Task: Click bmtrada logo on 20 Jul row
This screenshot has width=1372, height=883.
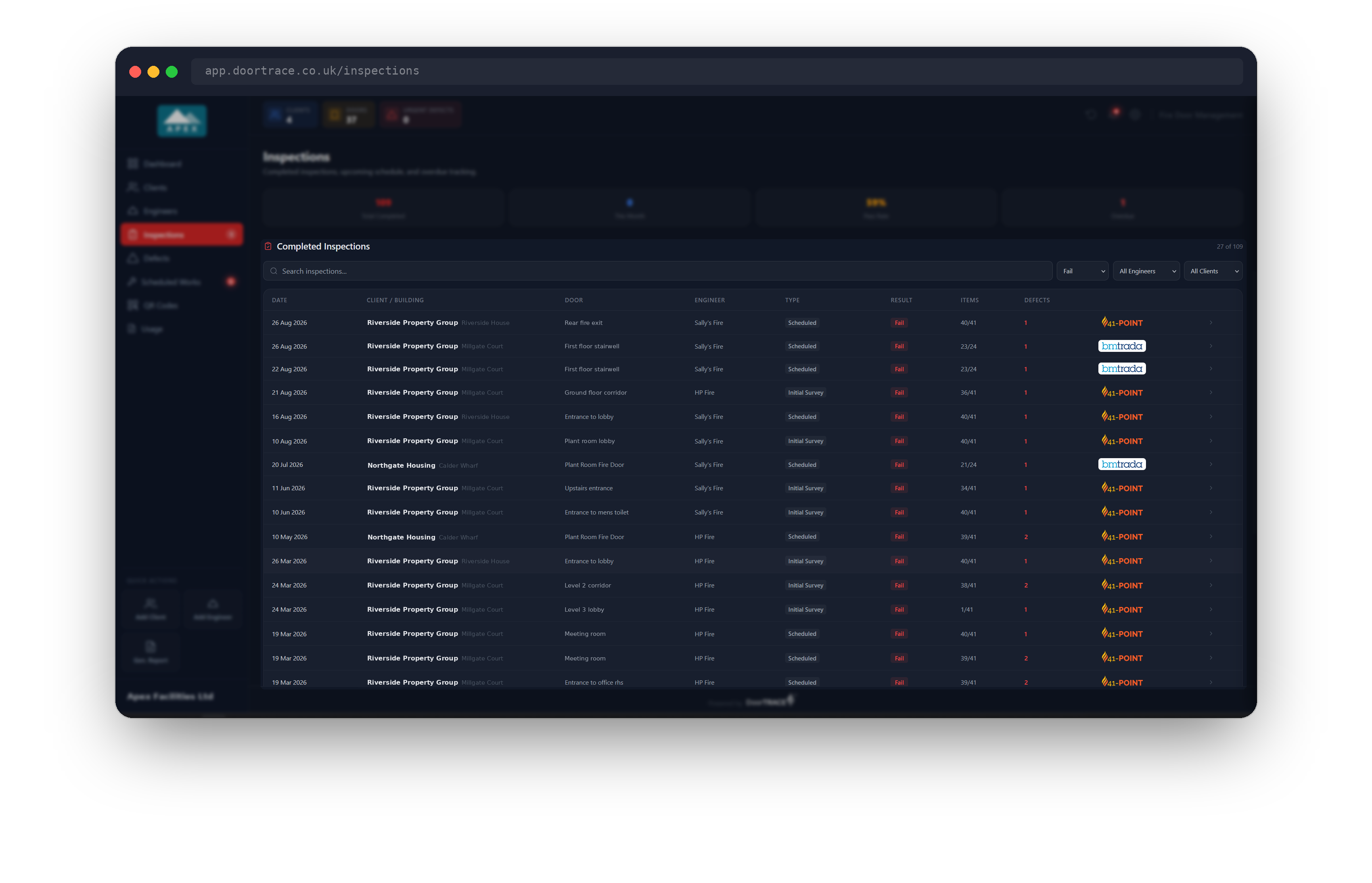Action: (1121, 465)
